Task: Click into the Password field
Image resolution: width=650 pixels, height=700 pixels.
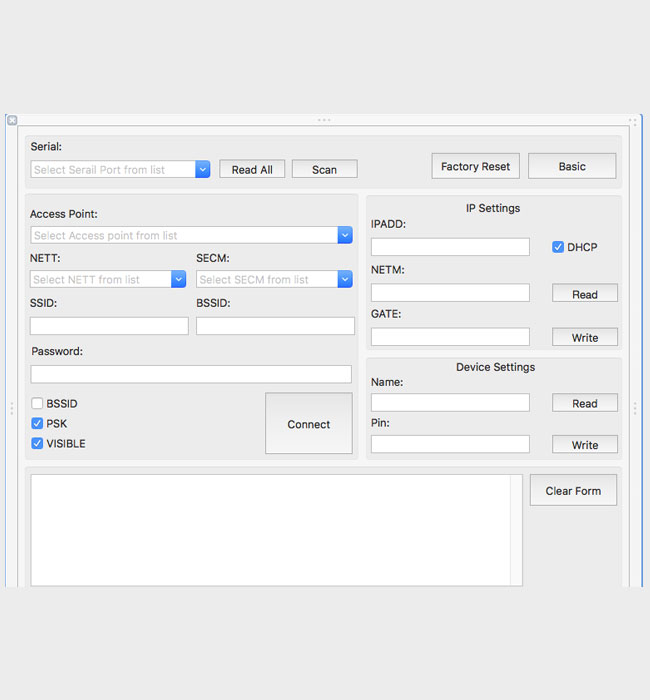Action: (x=191, y=374)
